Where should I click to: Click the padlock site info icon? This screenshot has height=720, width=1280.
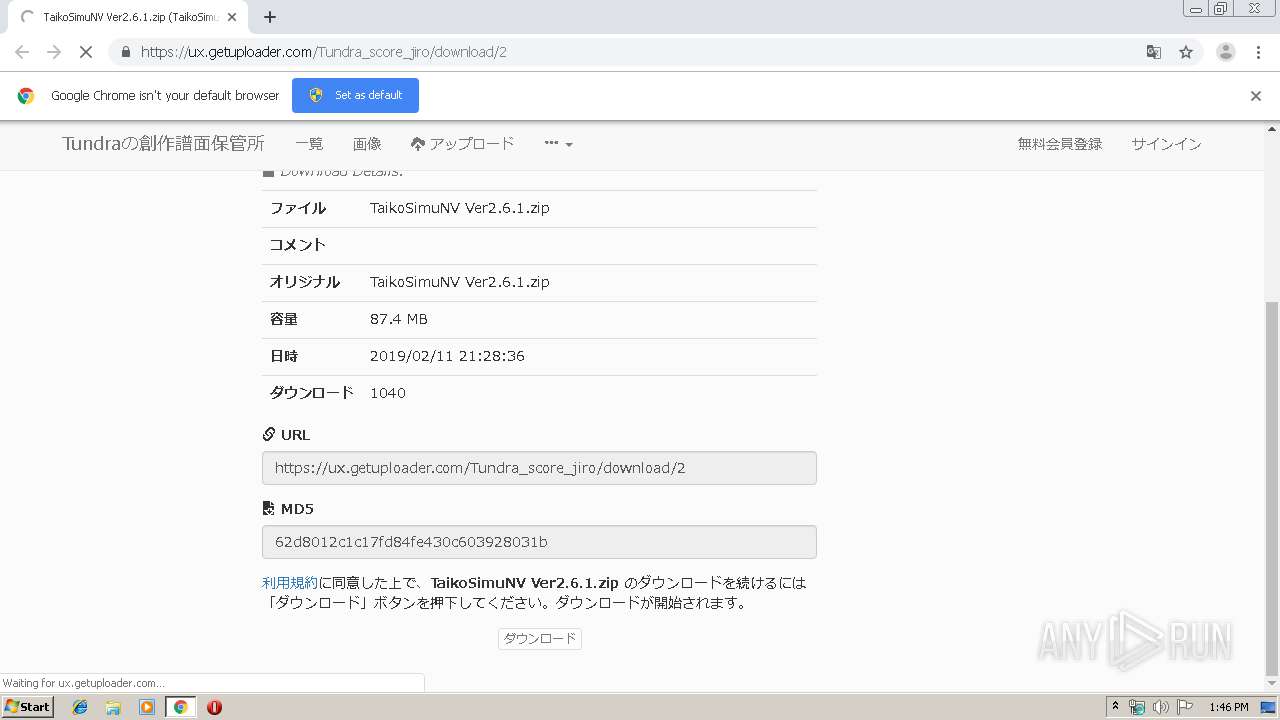coord(125,52)
